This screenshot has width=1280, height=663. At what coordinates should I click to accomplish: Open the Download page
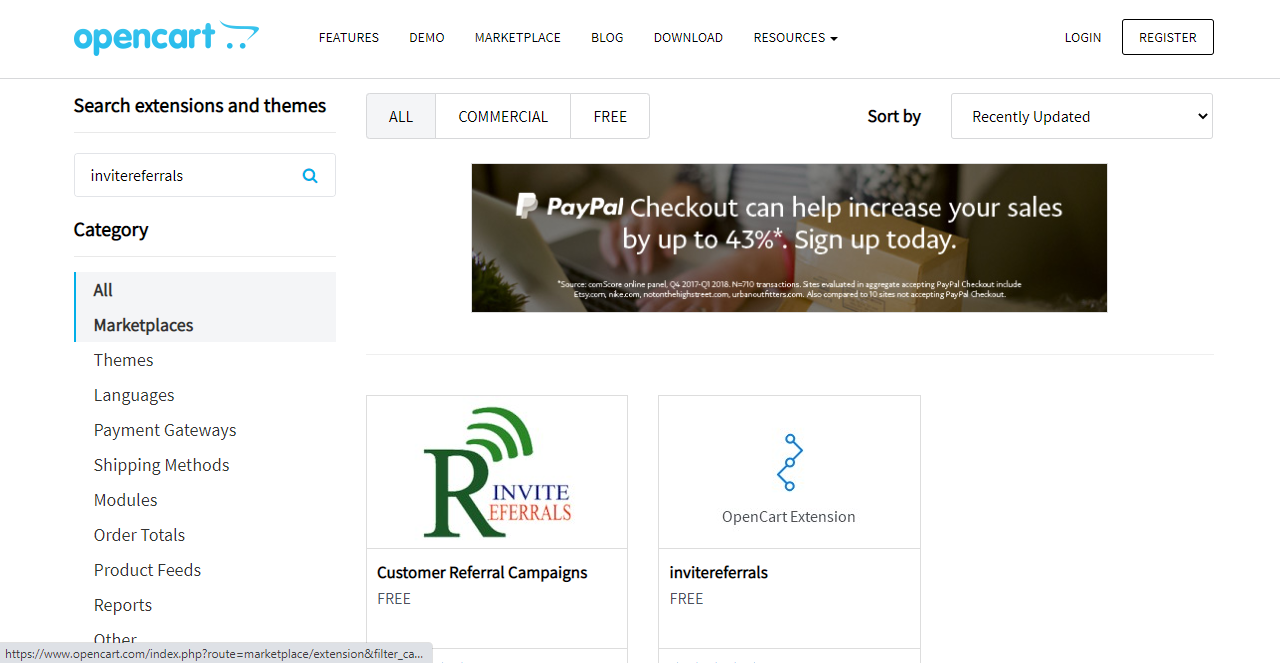click(x=688, y=37)
